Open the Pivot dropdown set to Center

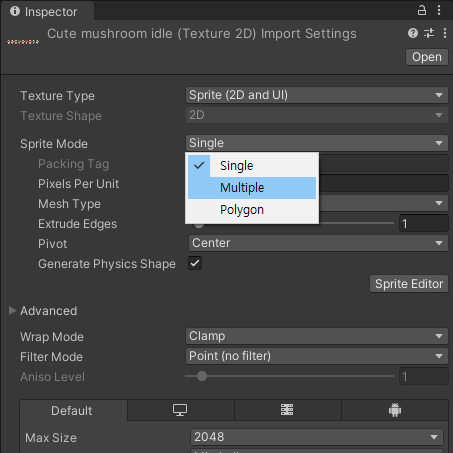click(318, 243)
